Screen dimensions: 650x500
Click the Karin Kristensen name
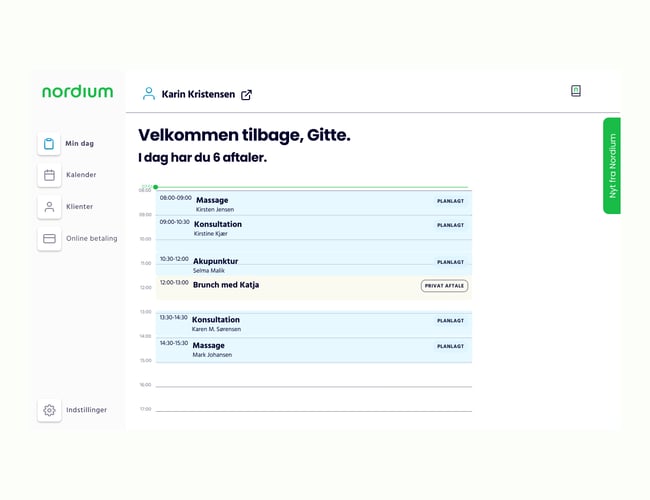(x=198, y=95)
